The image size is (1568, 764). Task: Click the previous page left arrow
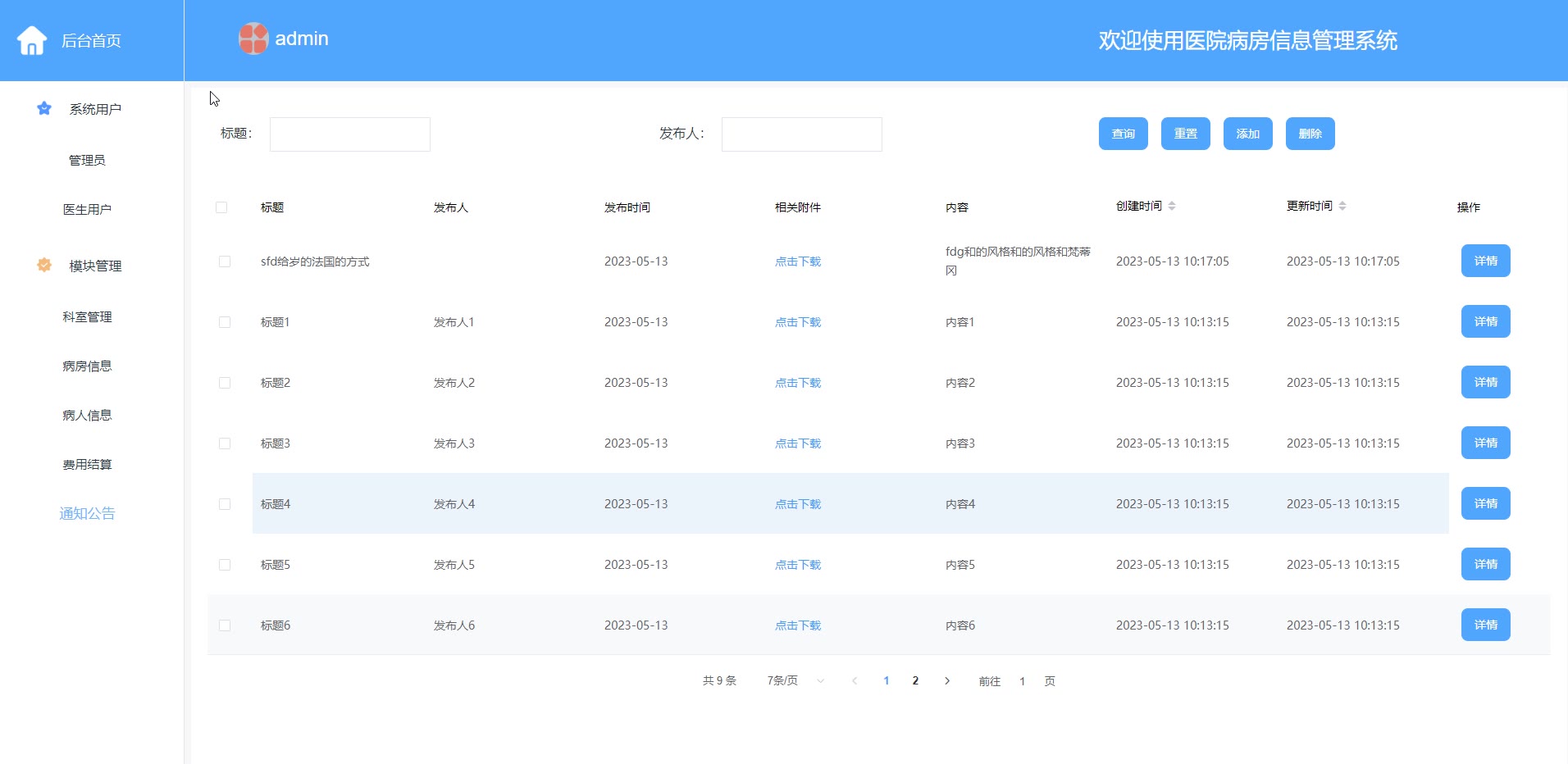(855, 680)
